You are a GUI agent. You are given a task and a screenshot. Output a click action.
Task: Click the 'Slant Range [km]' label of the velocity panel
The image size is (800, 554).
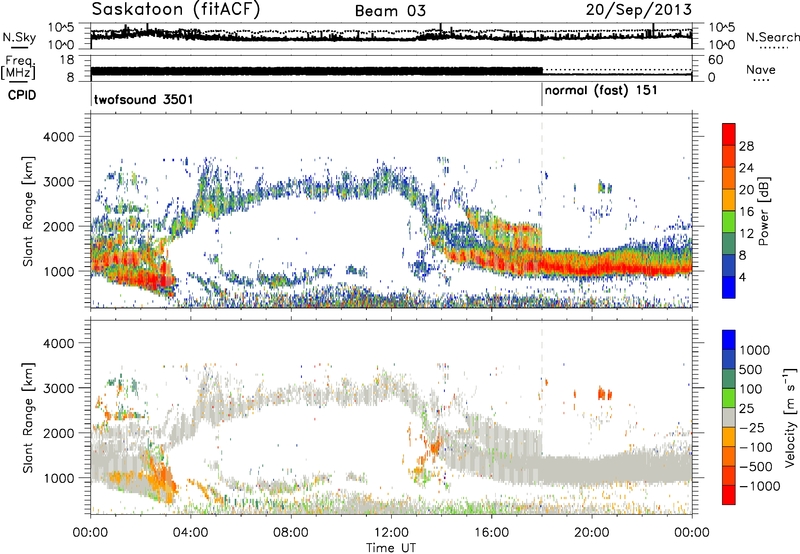[28, 417]
